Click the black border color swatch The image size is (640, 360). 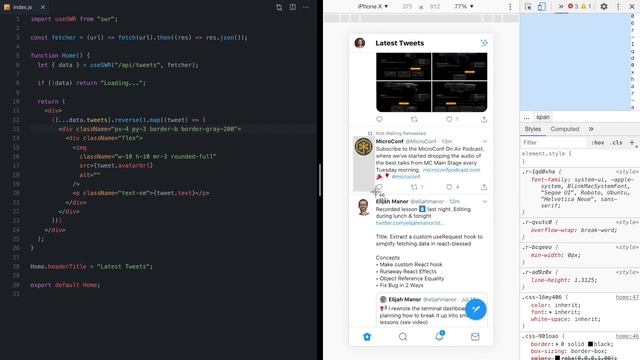point(590,344)
